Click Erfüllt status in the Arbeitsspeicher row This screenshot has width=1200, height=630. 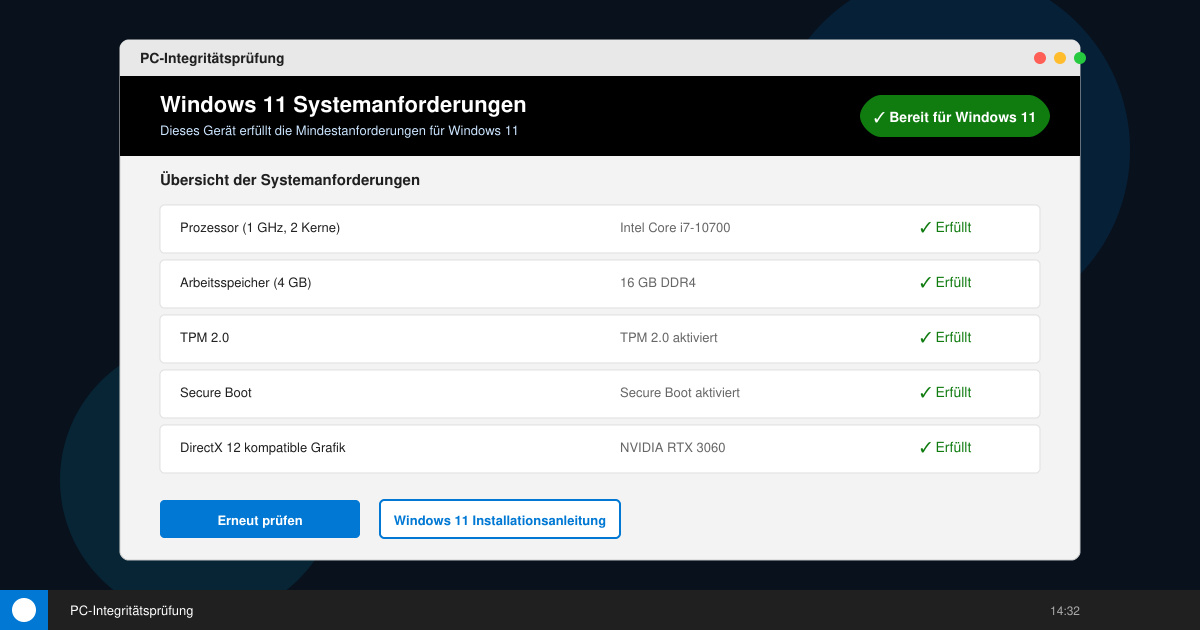[x=945, y=283]
